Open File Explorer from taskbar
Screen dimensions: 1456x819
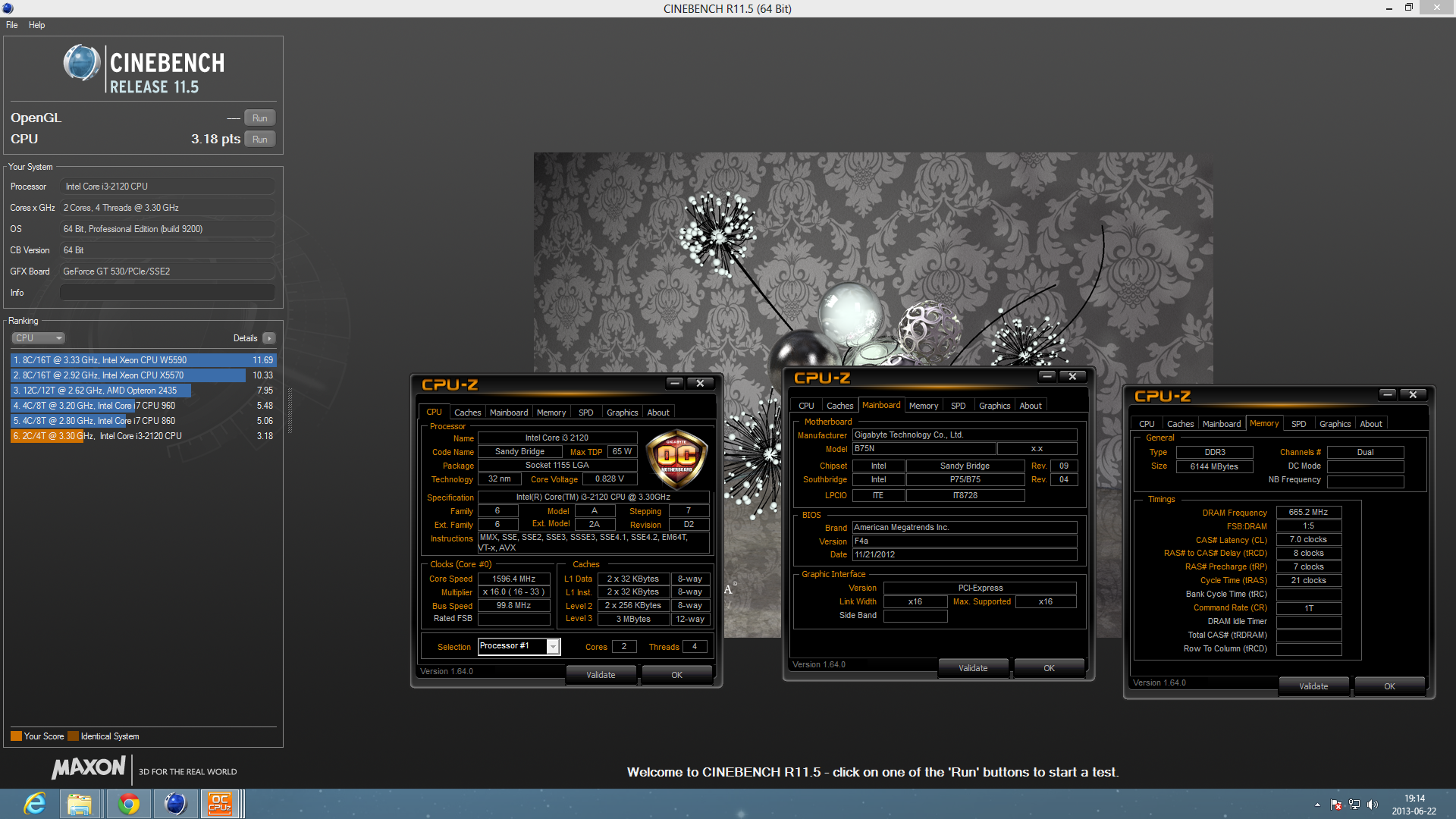click(80, 804)
